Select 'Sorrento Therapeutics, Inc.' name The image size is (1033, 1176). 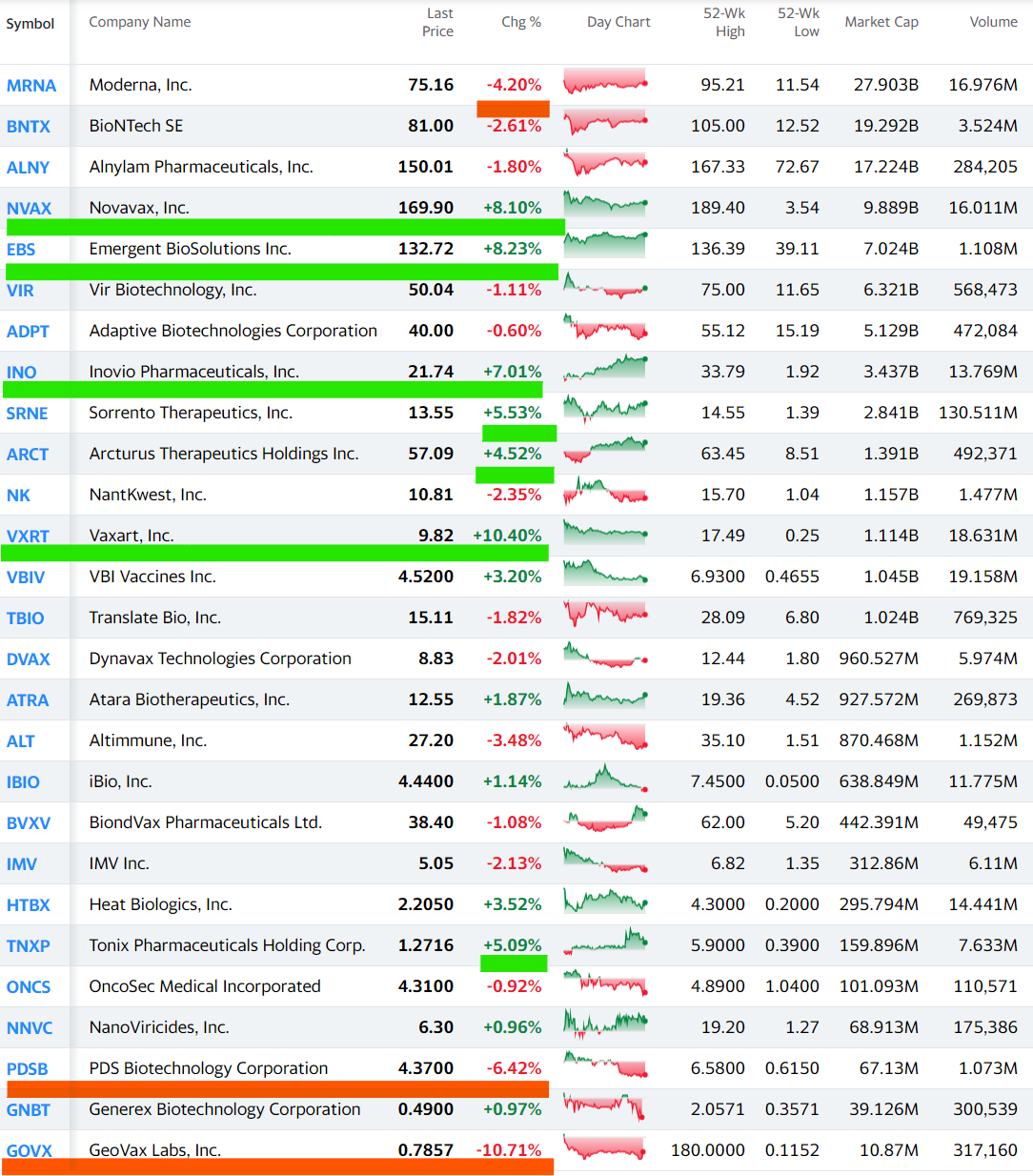pos(191,413)
